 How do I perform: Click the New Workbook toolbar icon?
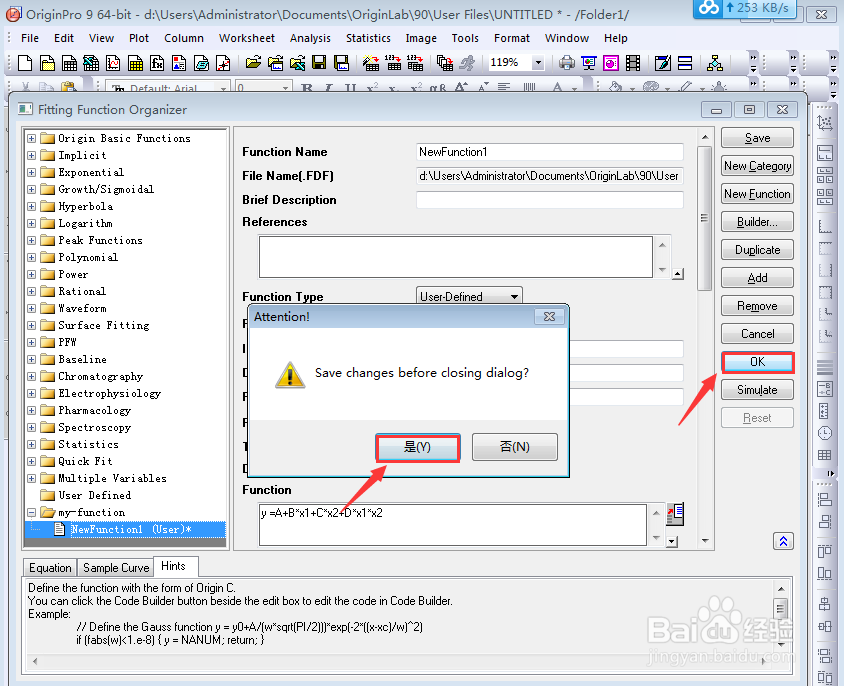[x=69, y=63]
